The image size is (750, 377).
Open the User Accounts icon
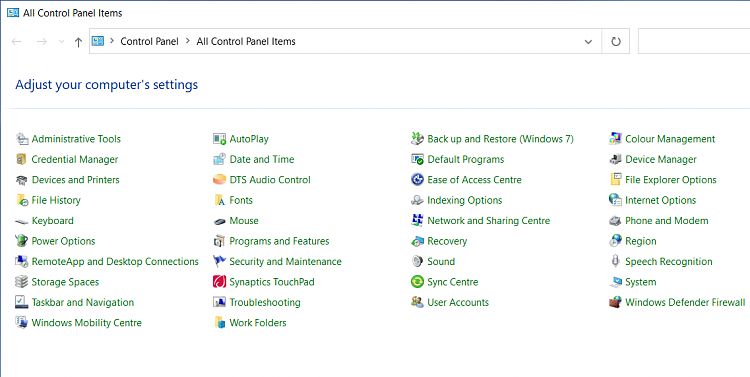[x=418, y=302]
